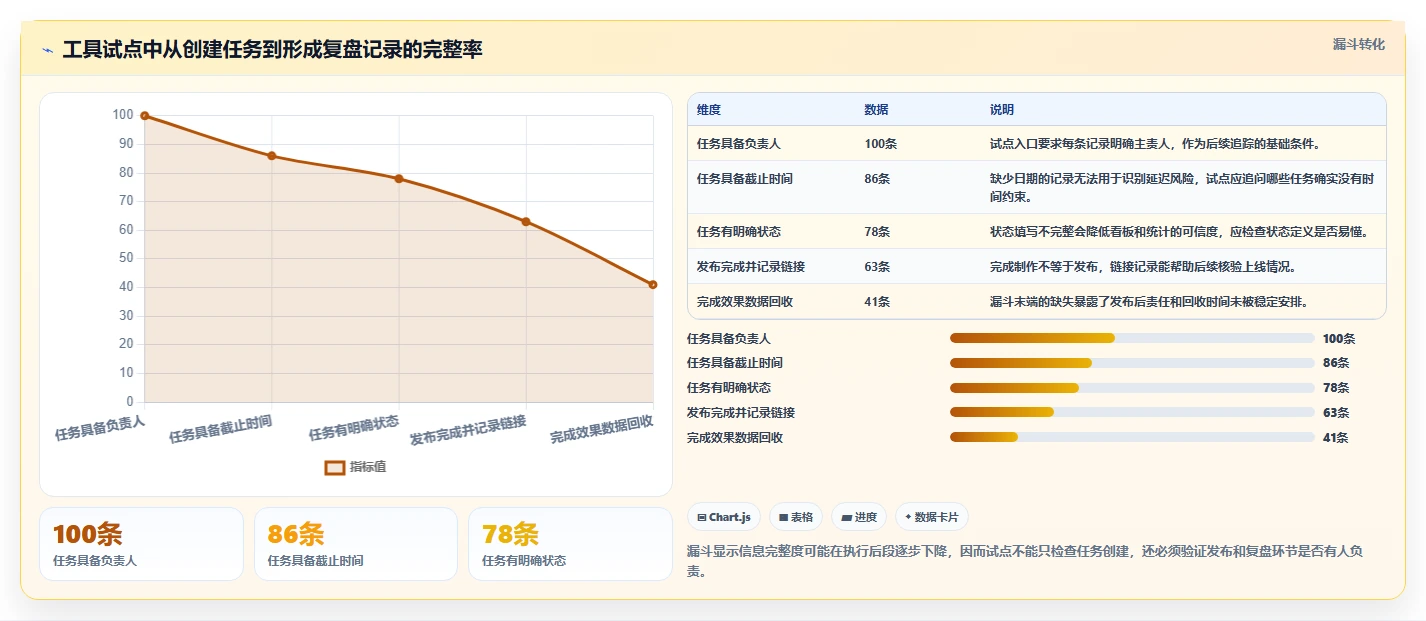
Task: Click the 100条 value beside the progress bar
Action: (x=1339, y=338)
